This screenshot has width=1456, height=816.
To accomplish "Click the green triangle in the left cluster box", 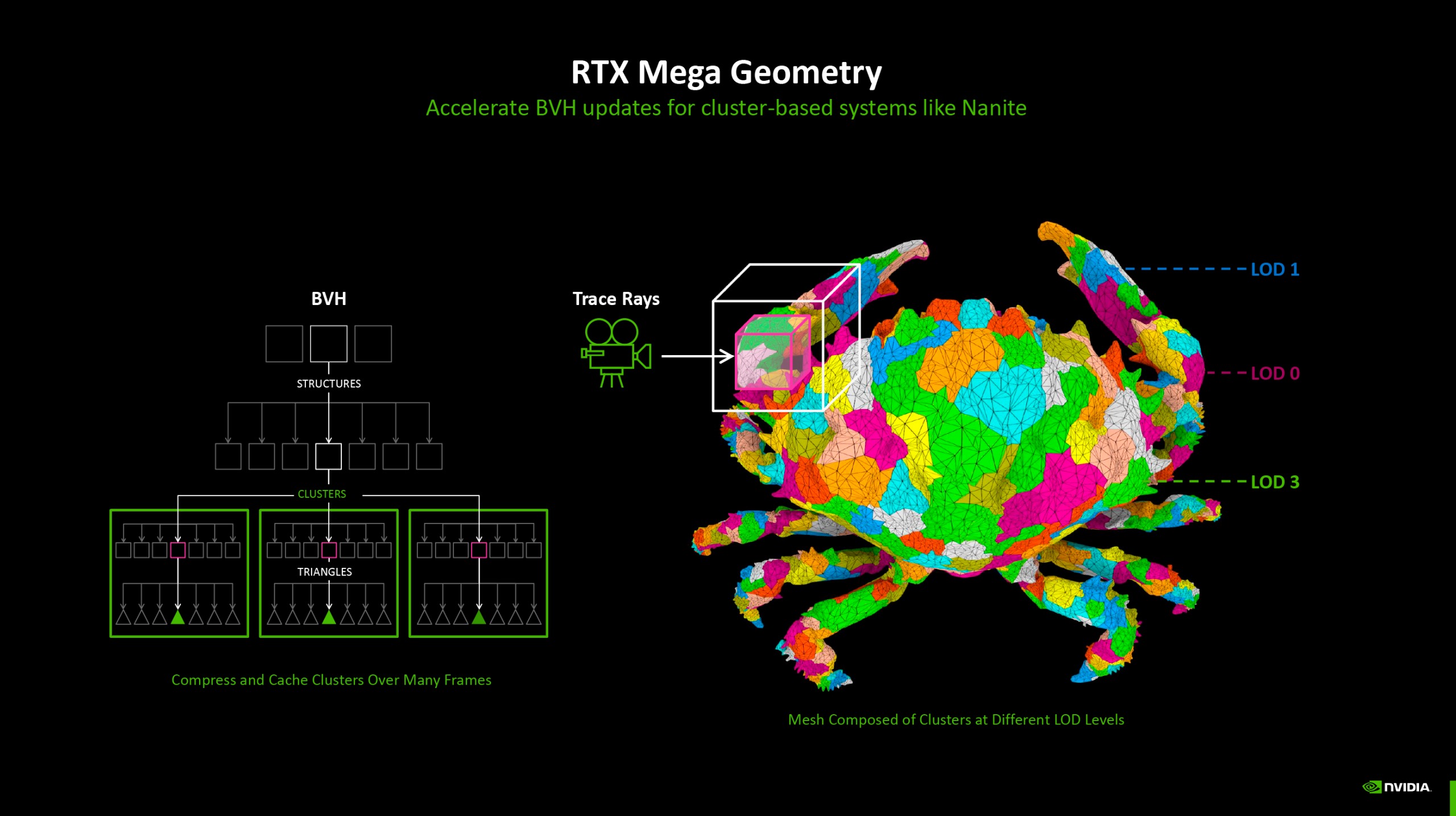I will point(178,617).
